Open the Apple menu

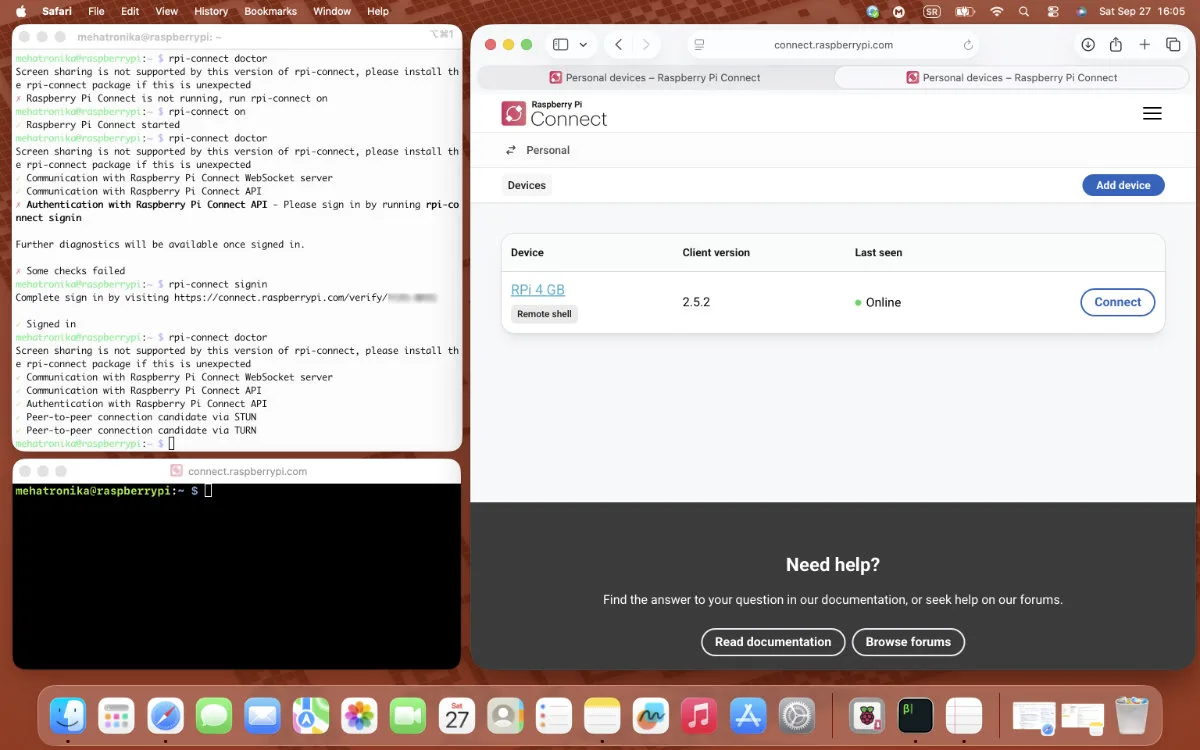(x=20, y=12)
